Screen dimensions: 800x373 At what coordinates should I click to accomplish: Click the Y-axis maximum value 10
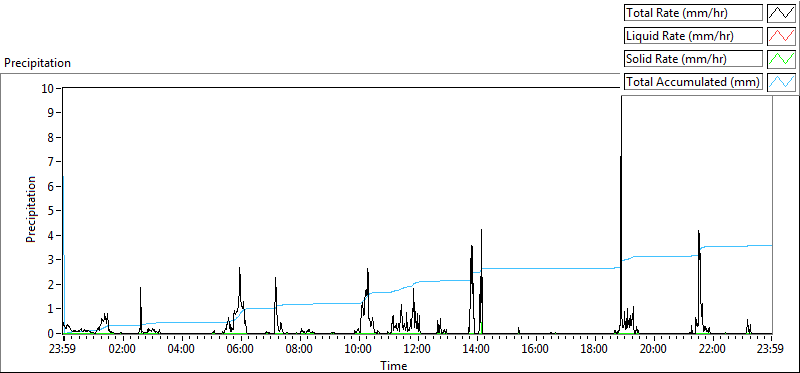coord(48,88)
